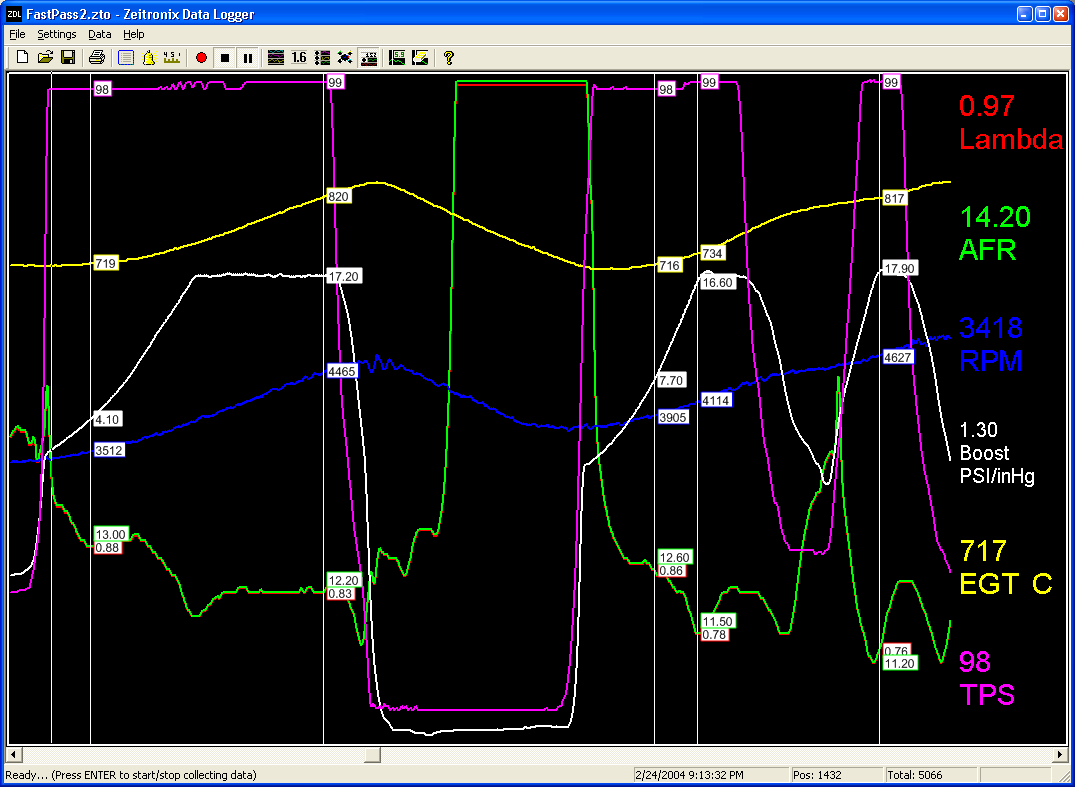The height and width of the screenshot is (787, 1075).
Task: Click the 16.60 boost marker label
Action: tap(718, 282)
